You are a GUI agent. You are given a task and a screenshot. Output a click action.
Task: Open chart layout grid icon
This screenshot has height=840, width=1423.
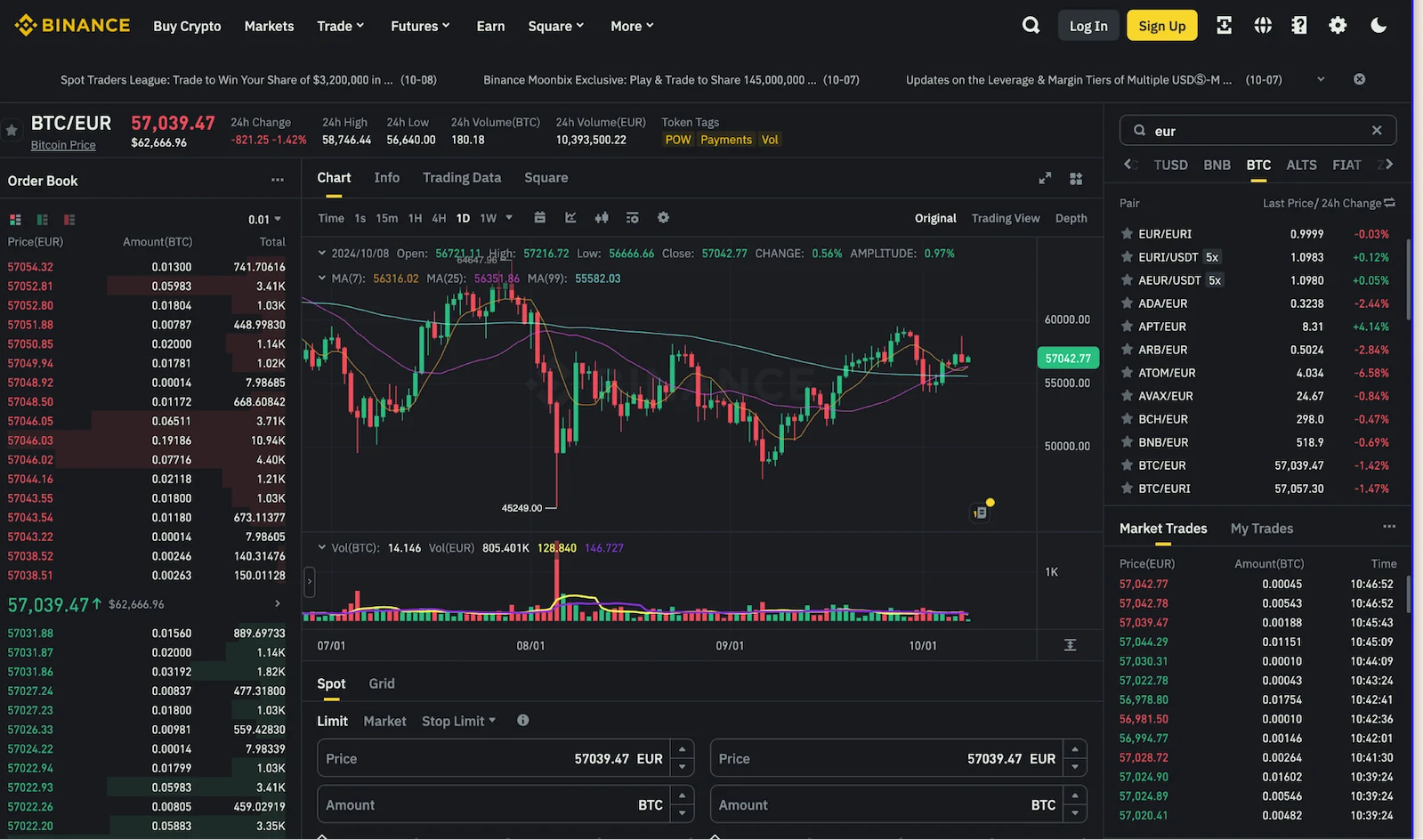tap(1076, 178)
